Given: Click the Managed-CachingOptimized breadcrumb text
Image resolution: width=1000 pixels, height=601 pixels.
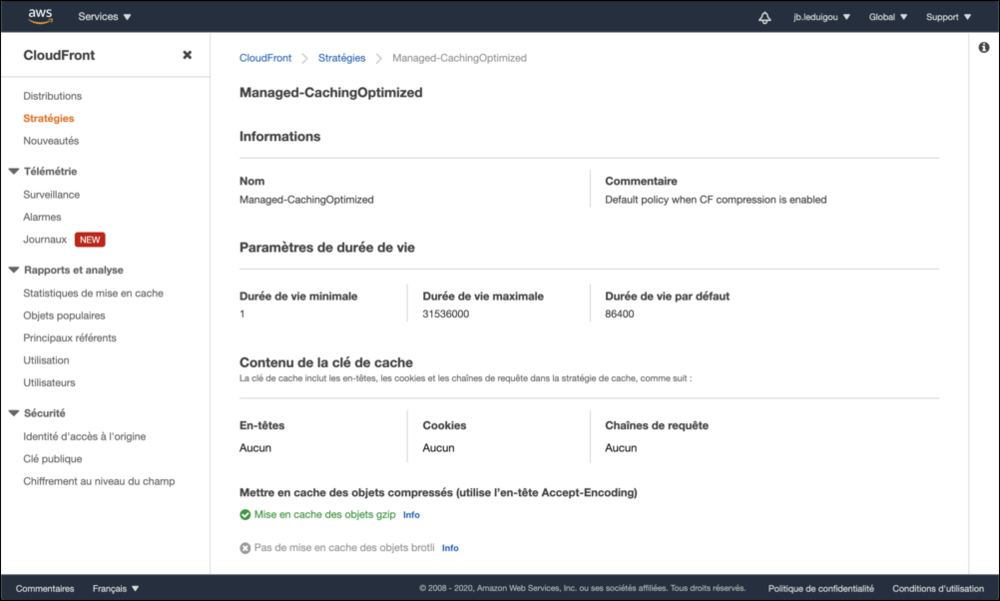Looking at the screenshot, I should 459,58.
